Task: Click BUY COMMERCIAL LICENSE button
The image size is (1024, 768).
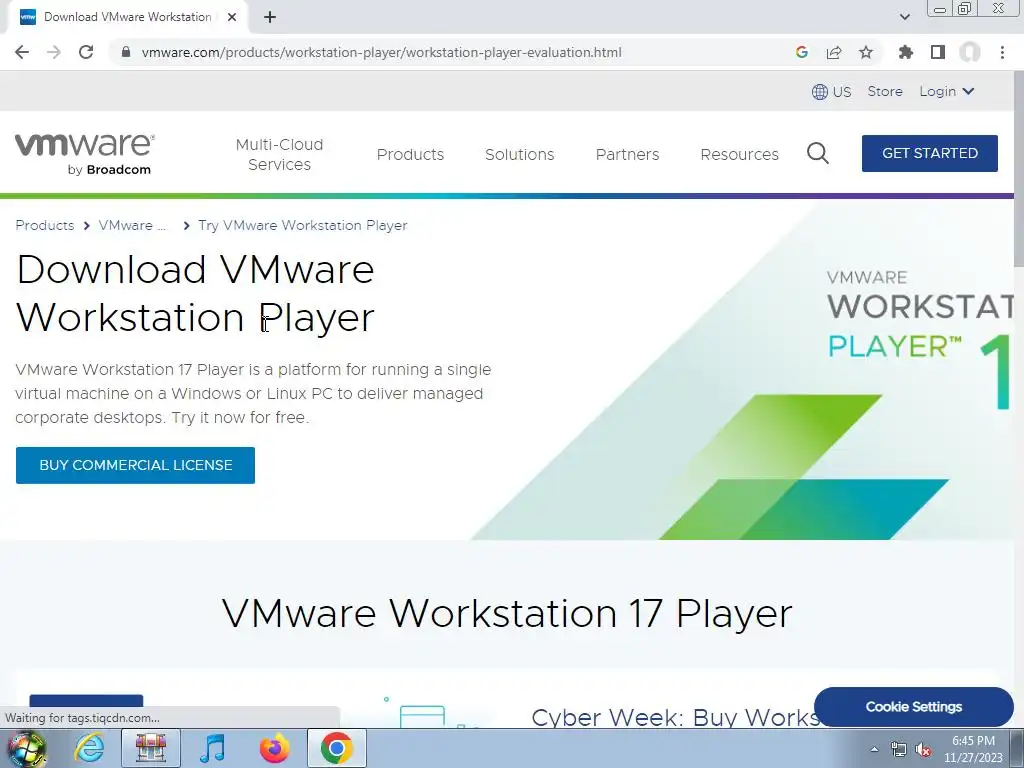Action: coord(135,465)
